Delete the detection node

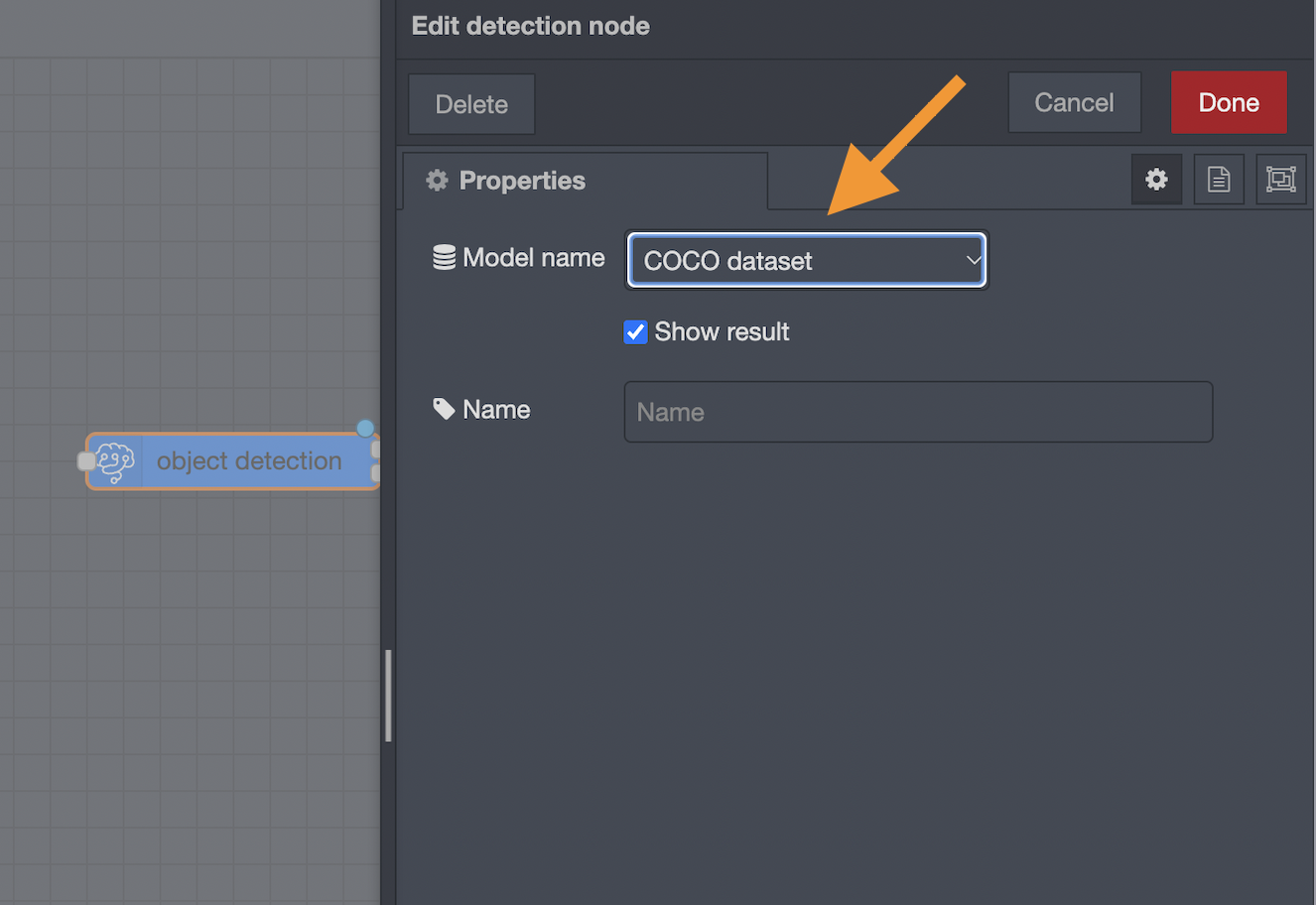[x=471, y=103]
